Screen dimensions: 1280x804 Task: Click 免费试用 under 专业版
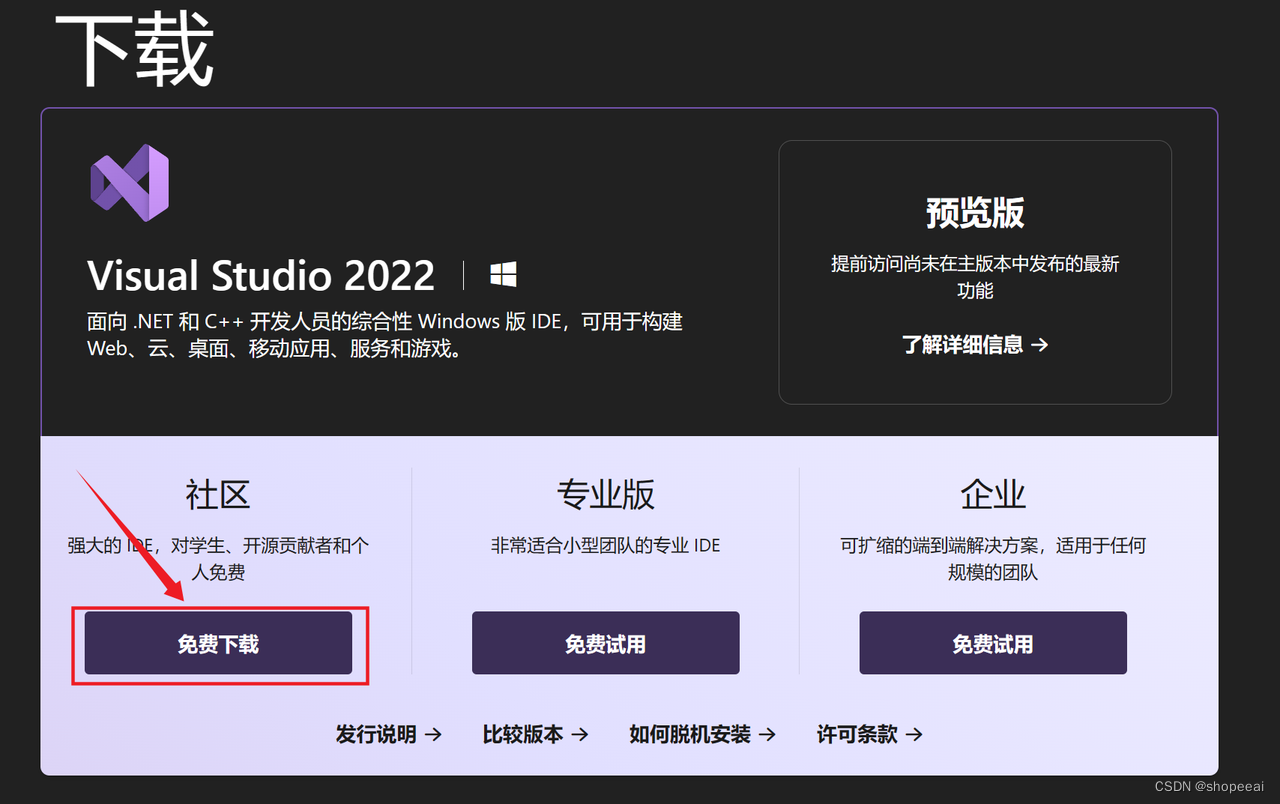[605, 643]
